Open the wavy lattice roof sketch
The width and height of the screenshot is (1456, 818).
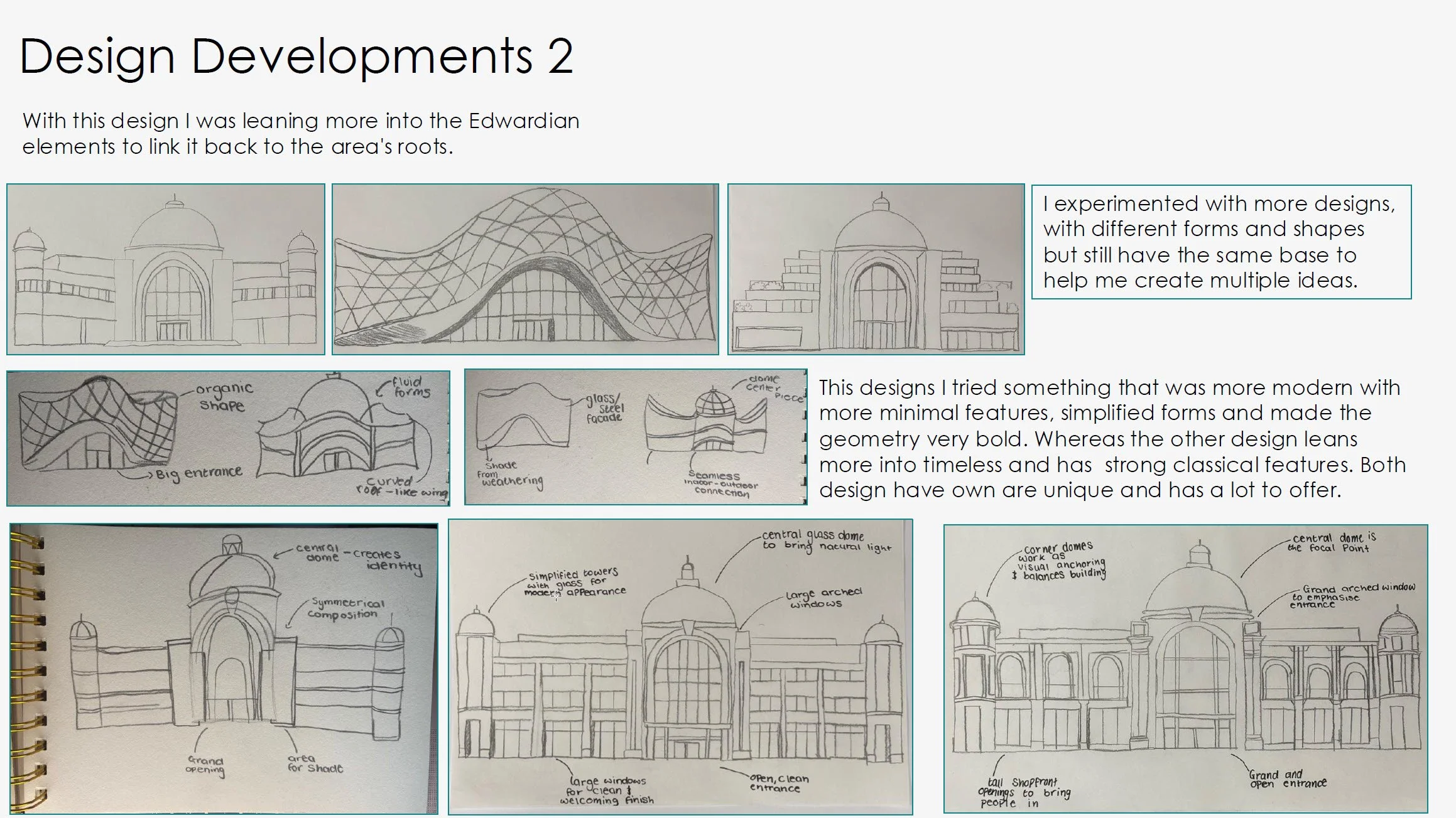tap(525, 269)
